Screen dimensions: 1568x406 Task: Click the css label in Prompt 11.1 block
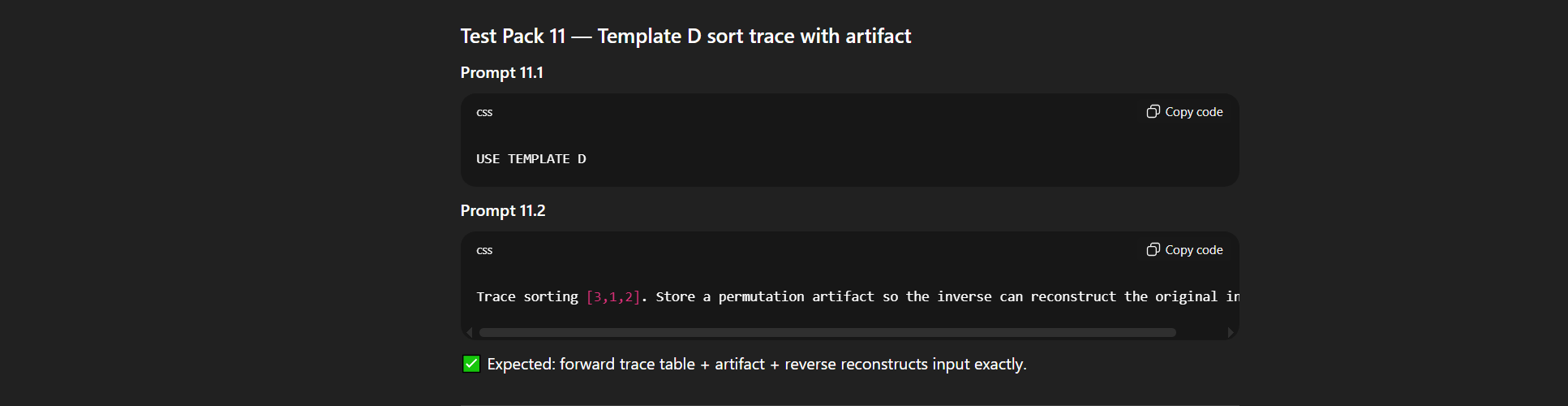(484, 112)
